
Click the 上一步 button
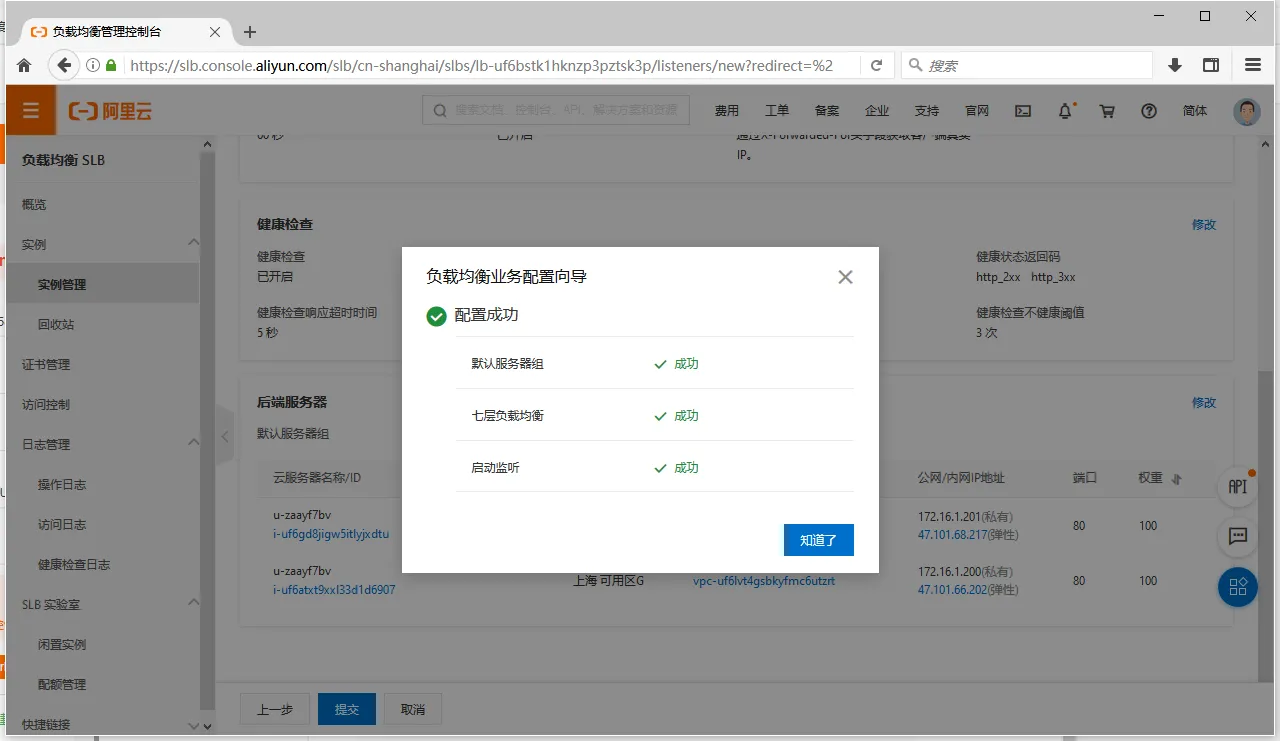(275, 709)
